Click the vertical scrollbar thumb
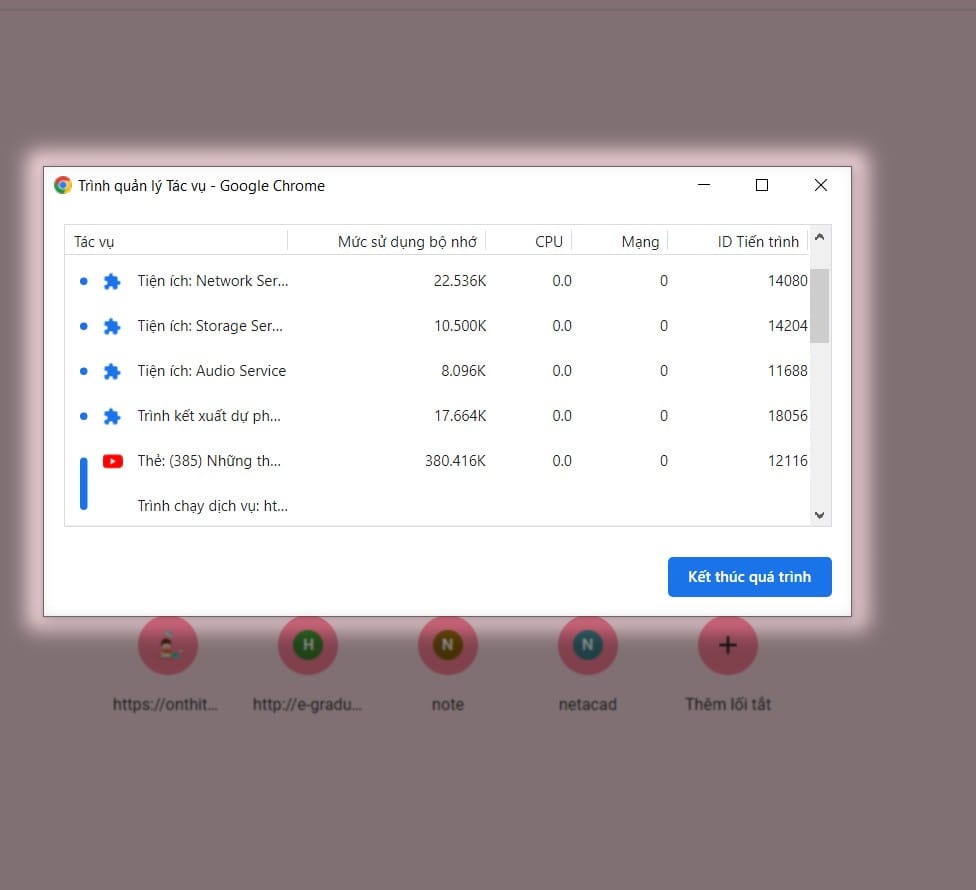This screenshot has width=976, height=890. (820, 306)
